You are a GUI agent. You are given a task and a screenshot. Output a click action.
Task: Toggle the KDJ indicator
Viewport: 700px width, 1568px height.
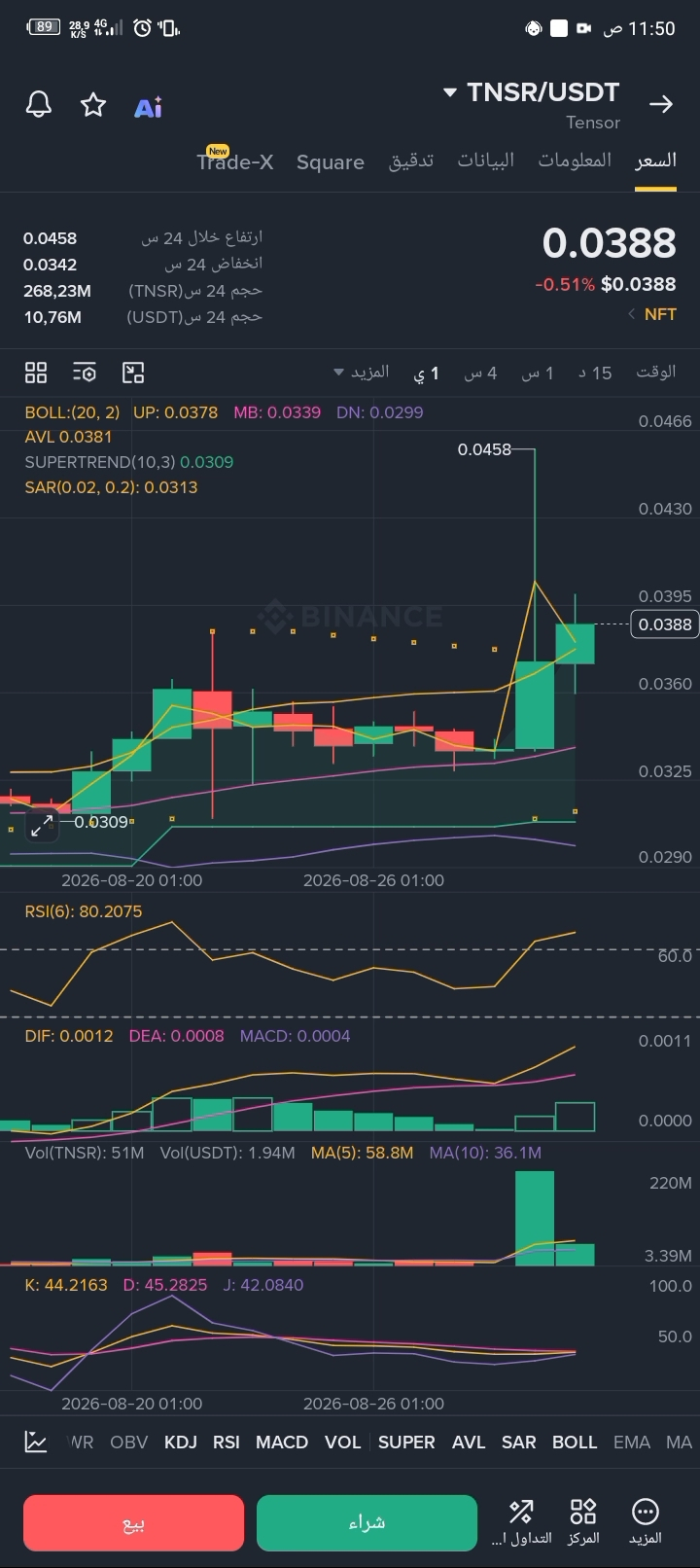(181, 1442)
